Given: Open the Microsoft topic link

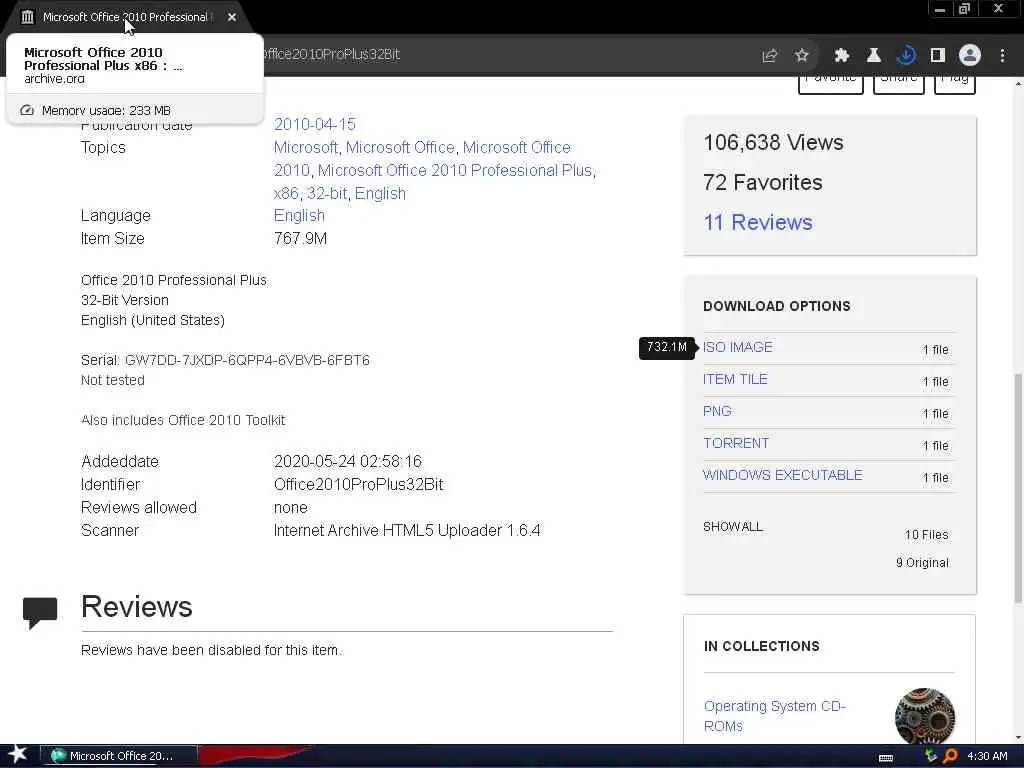Looking at the screenshot, I should pos(306,148).
